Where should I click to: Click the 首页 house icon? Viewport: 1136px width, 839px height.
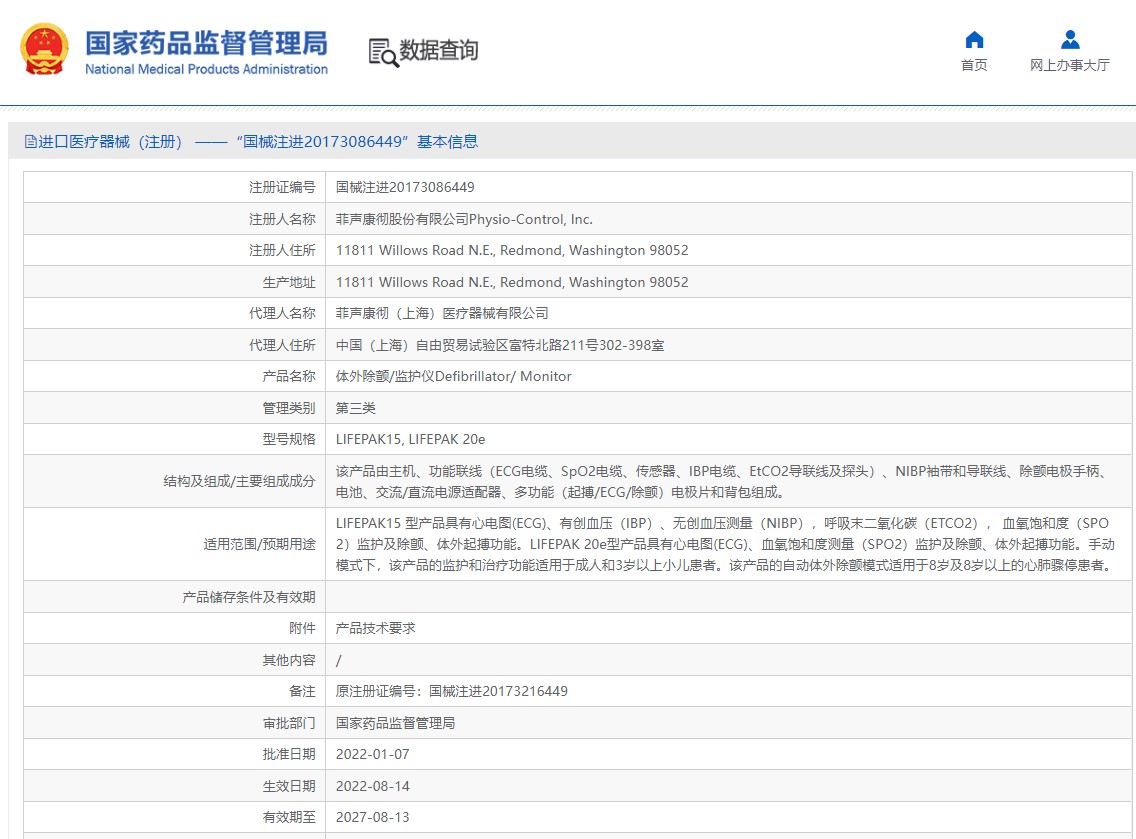974,40
